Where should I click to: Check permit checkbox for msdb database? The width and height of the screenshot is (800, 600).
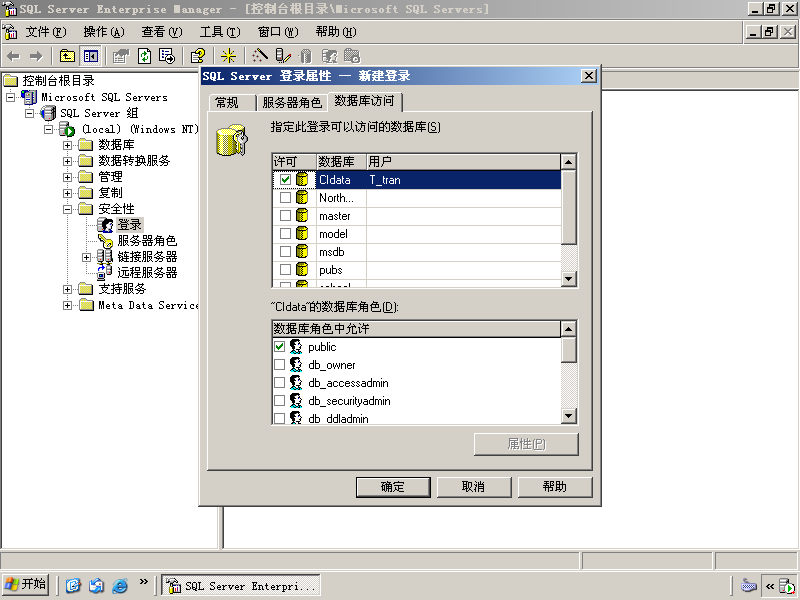(x=285, y=252)
